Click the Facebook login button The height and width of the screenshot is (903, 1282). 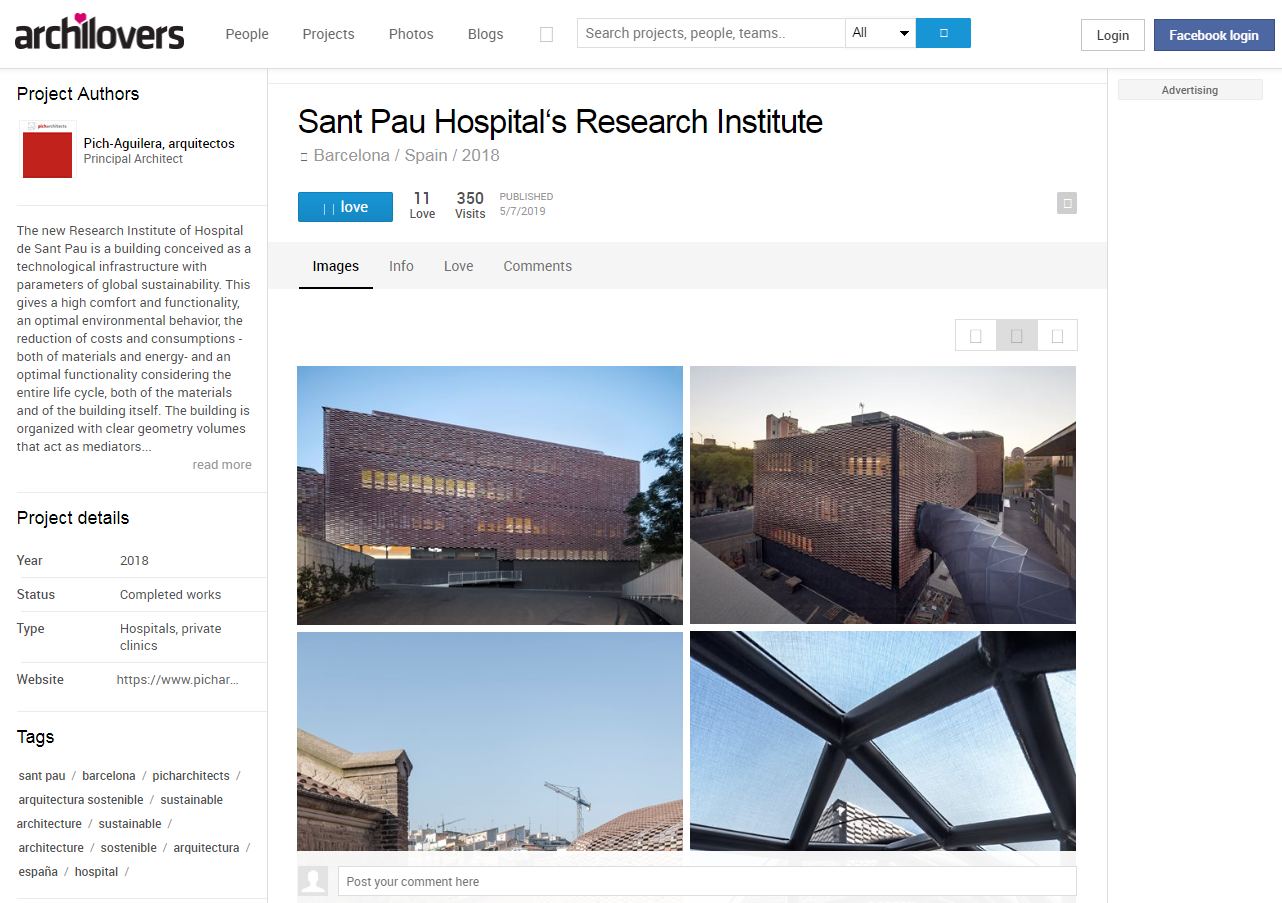[1214, 35]
